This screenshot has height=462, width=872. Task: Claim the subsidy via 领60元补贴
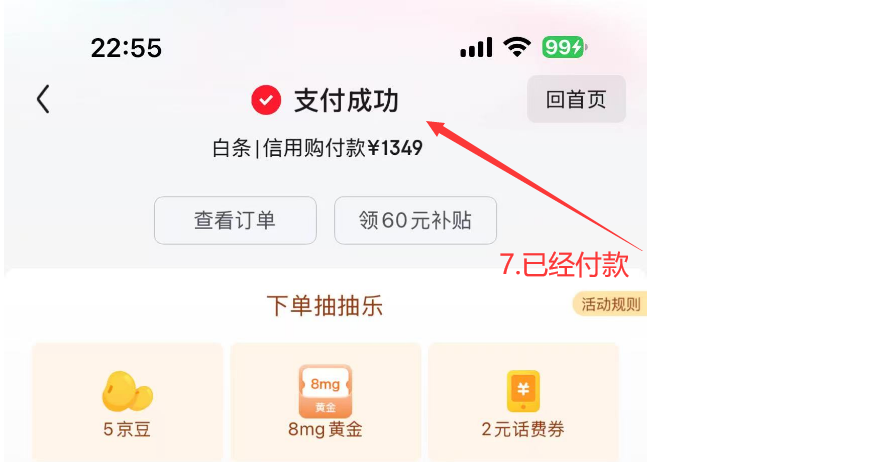[x=415, y=220]
